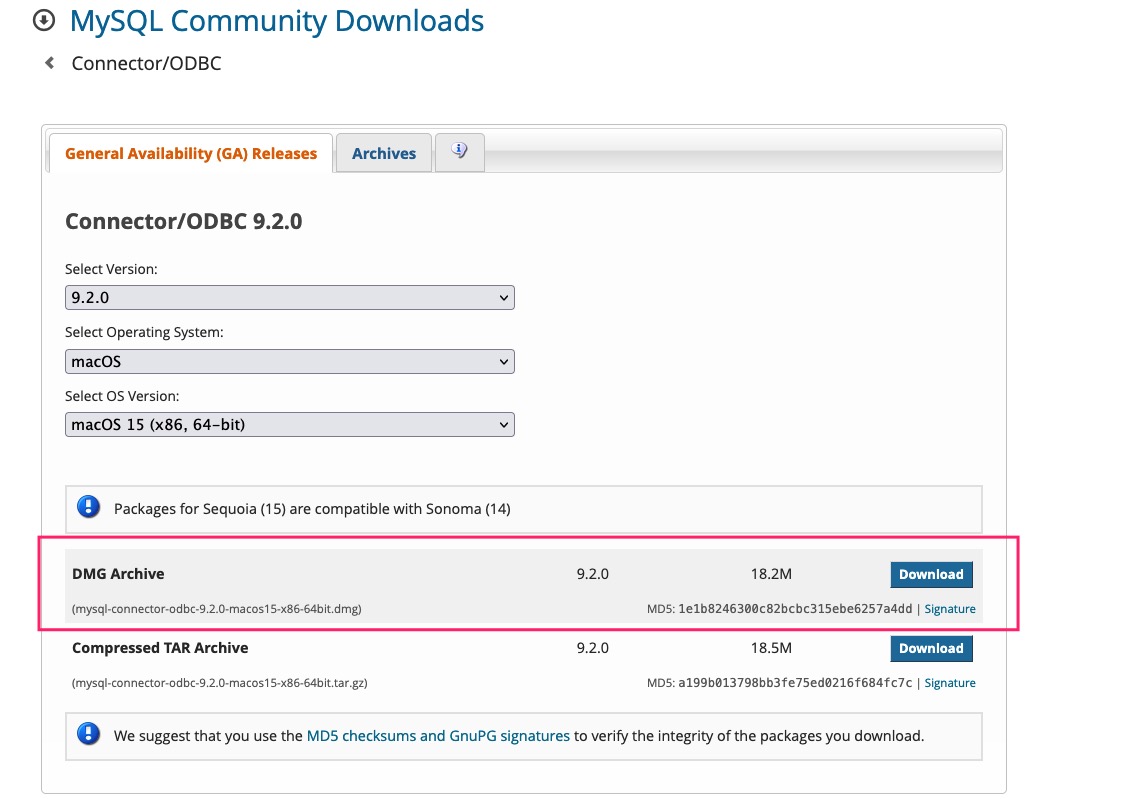Screen dimensions: 1126x799
Task: Click the Sequoia compatibility notice text
Action: click(x=312, y=509)
